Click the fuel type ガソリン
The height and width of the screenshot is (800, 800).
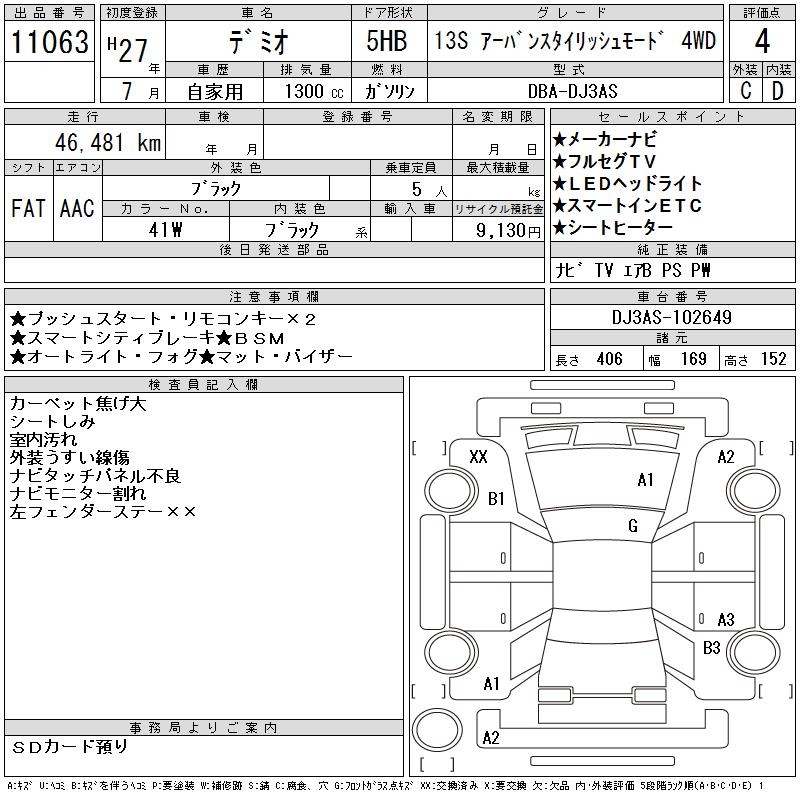[389, 91]
